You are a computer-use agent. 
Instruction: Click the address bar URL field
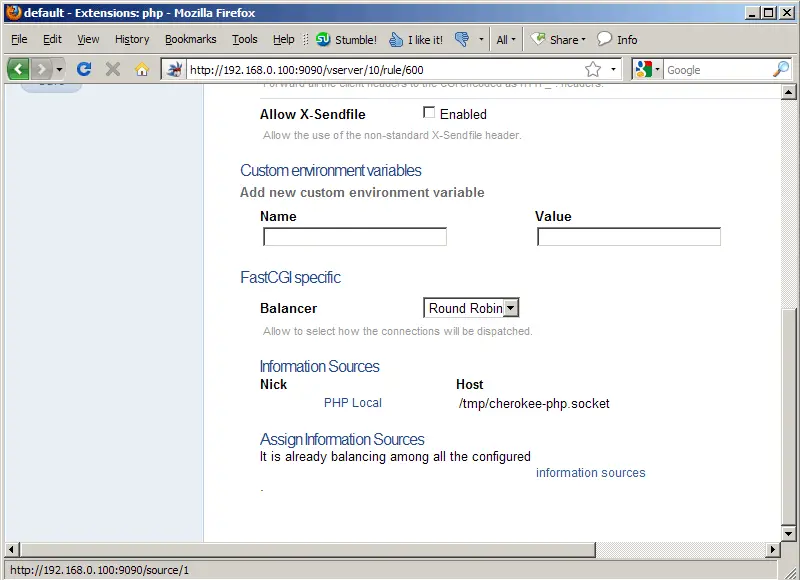coord(385,69)
